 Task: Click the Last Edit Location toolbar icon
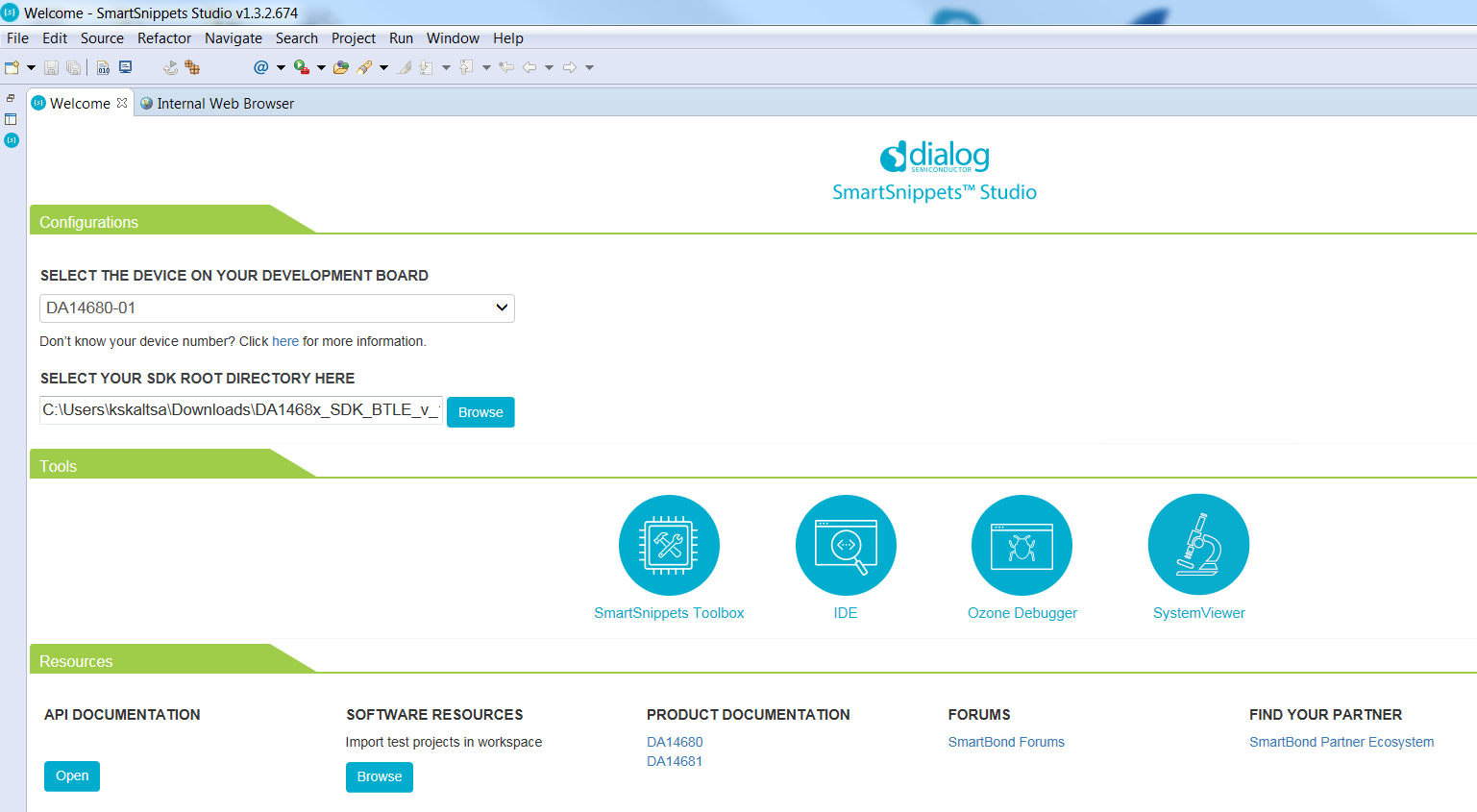click(x=506, y=67)
